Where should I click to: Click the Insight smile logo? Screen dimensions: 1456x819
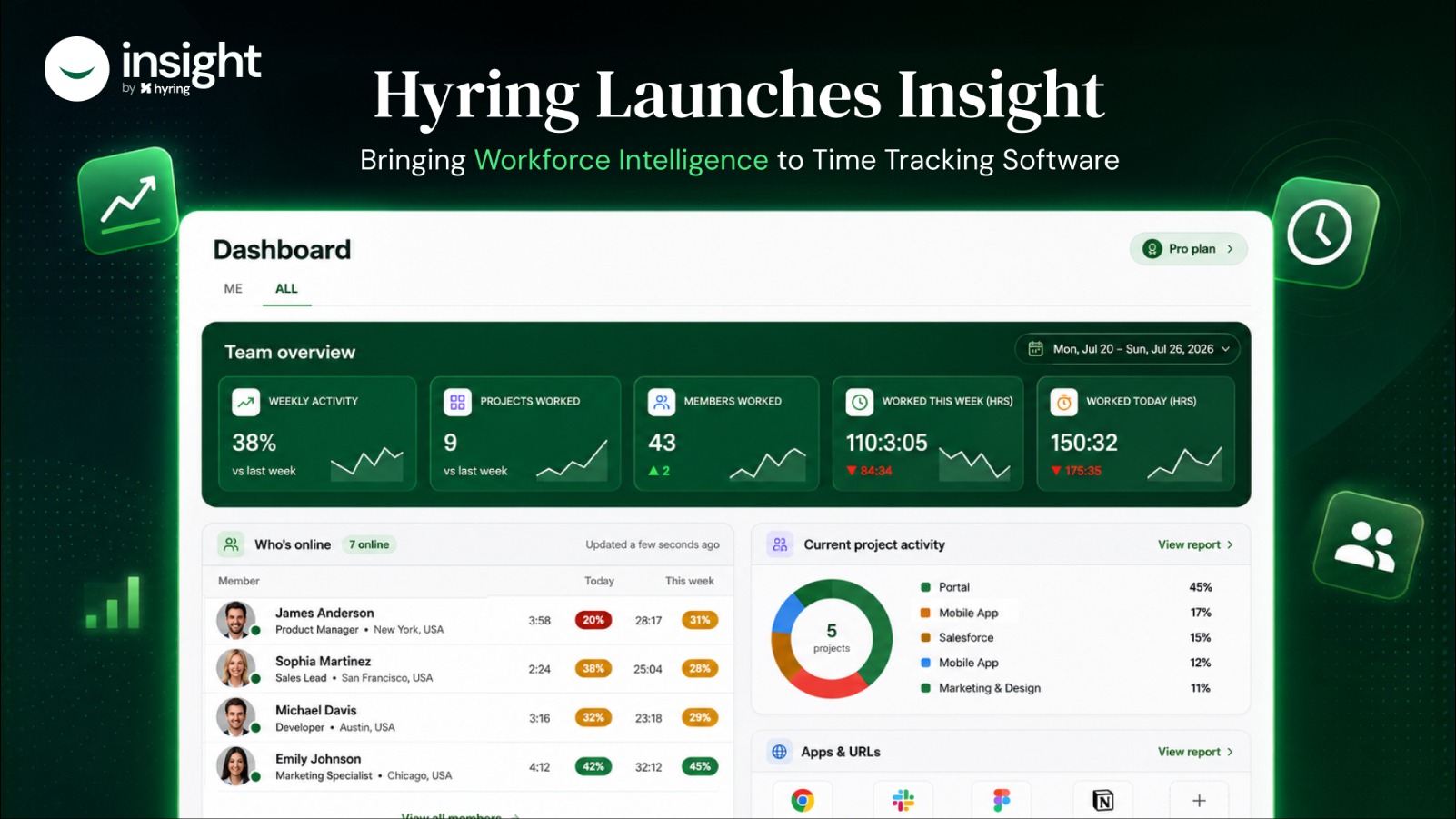(77, 69)
